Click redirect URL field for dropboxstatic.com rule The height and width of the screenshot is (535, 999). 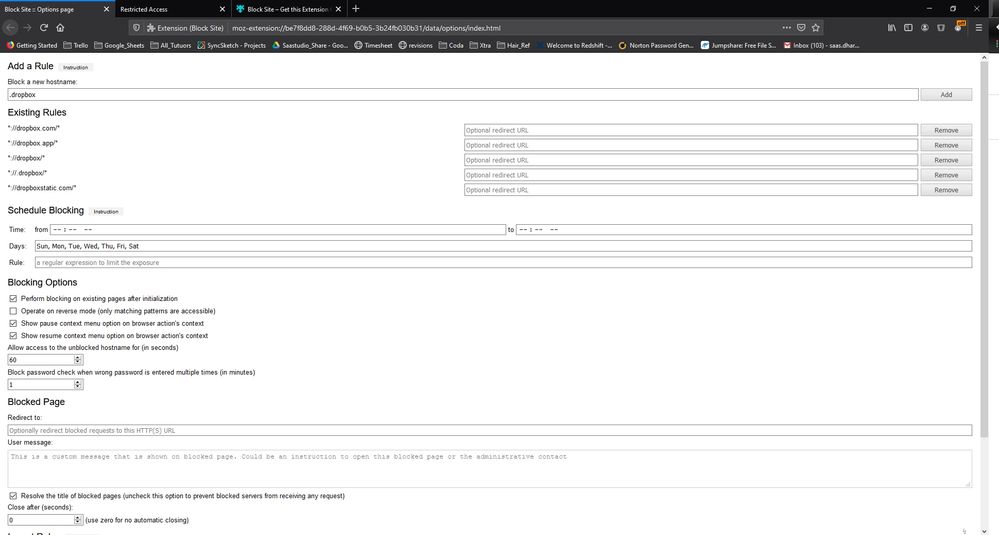[691, 190]
